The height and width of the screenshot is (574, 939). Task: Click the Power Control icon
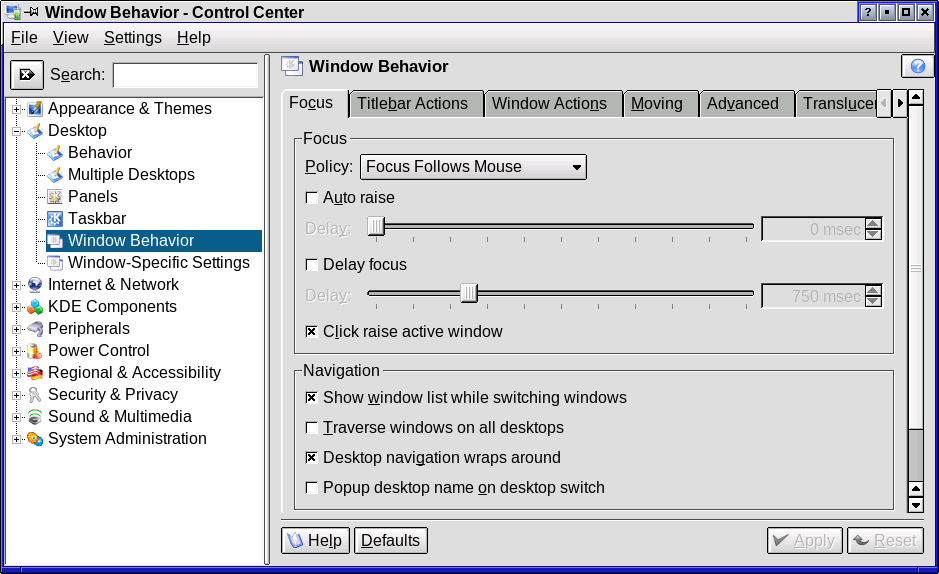coord(35,350)
